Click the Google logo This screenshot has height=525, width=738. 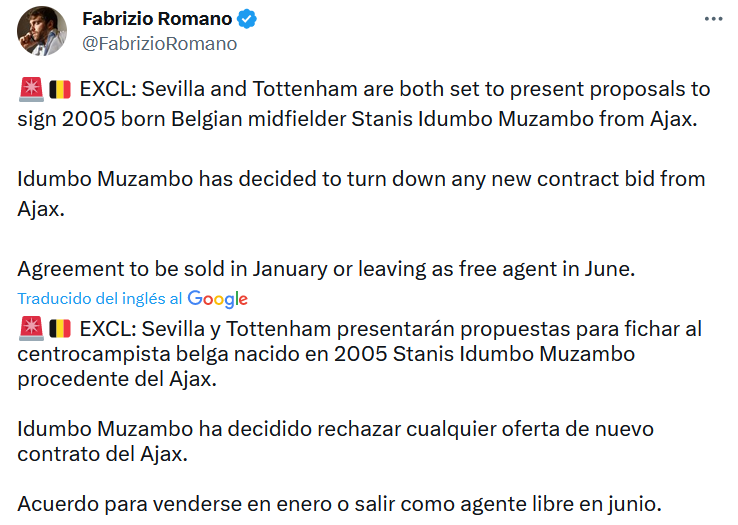[217, 299]
